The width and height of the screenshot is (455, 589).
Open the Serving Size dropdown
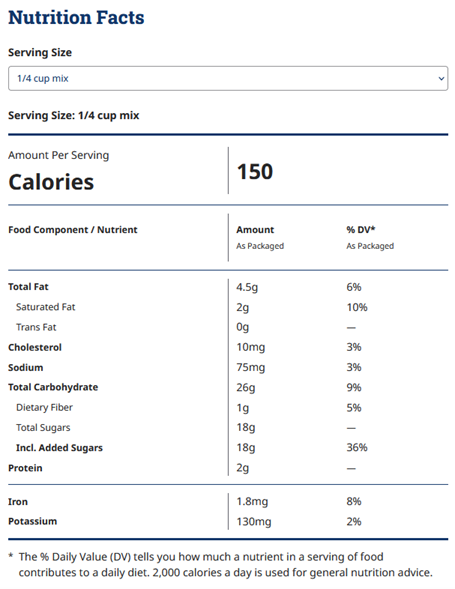point(228,79)
